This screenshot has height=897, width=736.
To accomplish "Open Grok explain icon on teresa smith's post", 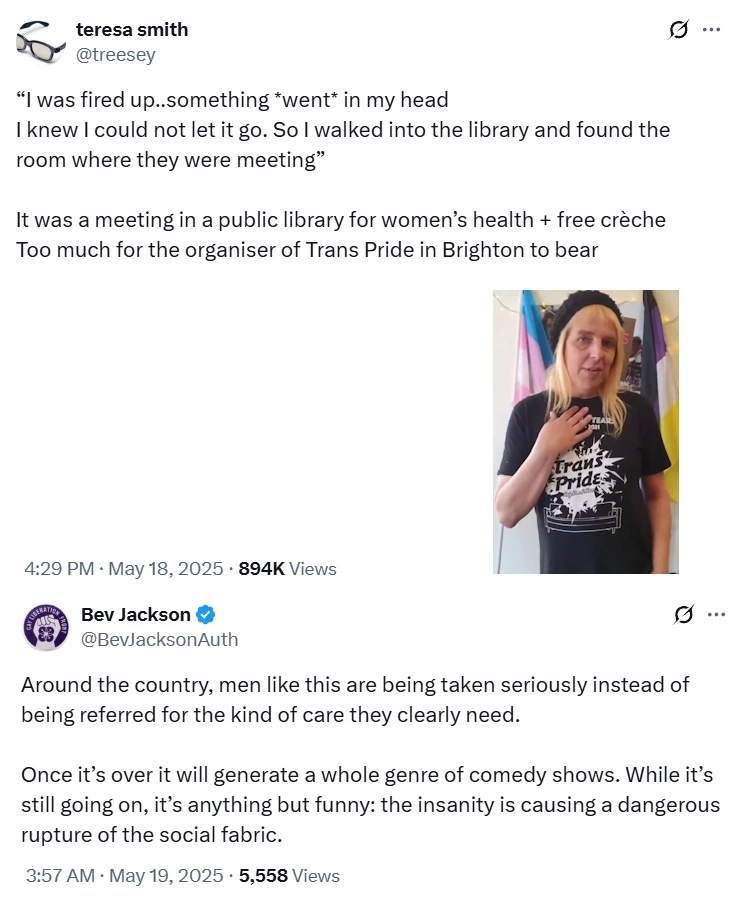I will tap(679, 30).
